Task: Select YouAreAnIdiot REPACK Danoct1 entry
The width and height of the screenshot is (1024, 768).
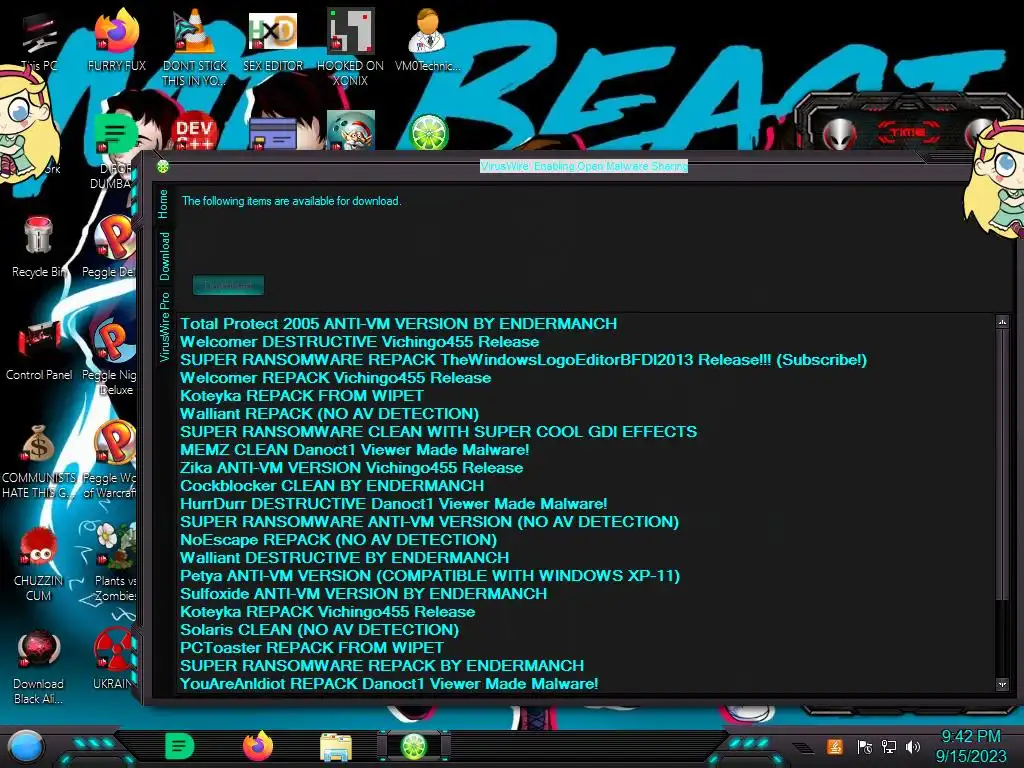Action: (389, 684)
